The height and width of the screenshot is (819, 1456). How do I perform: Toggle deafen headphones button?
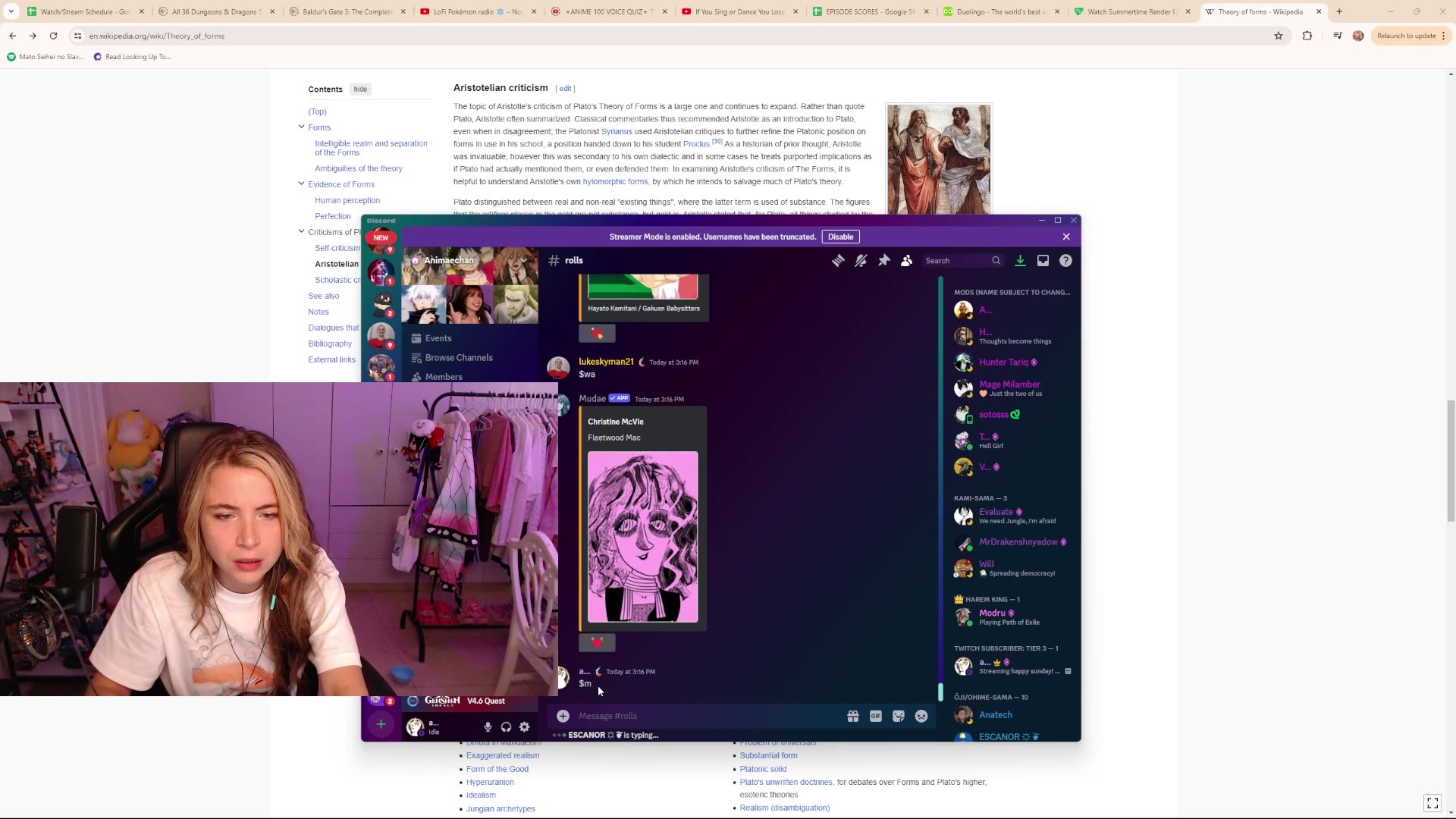tap(506, 727)
